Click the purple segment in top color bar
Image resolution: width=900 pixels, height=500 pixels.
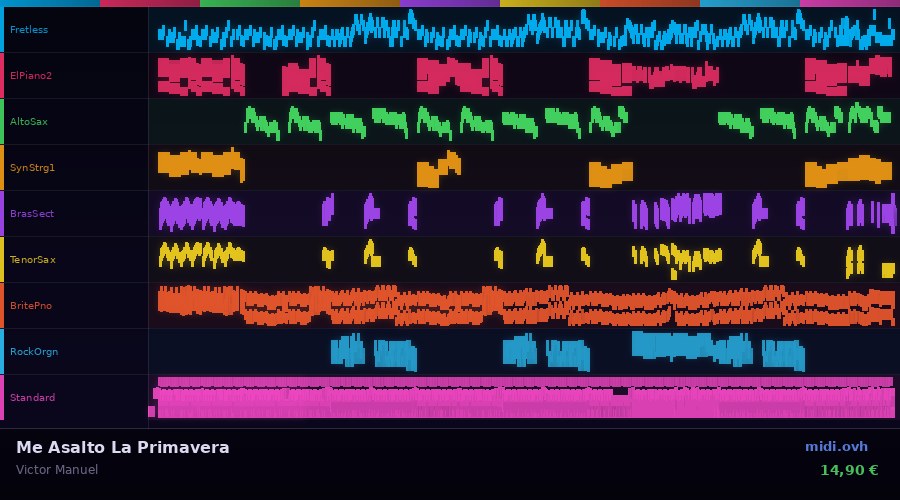click(x=450, y=3)
